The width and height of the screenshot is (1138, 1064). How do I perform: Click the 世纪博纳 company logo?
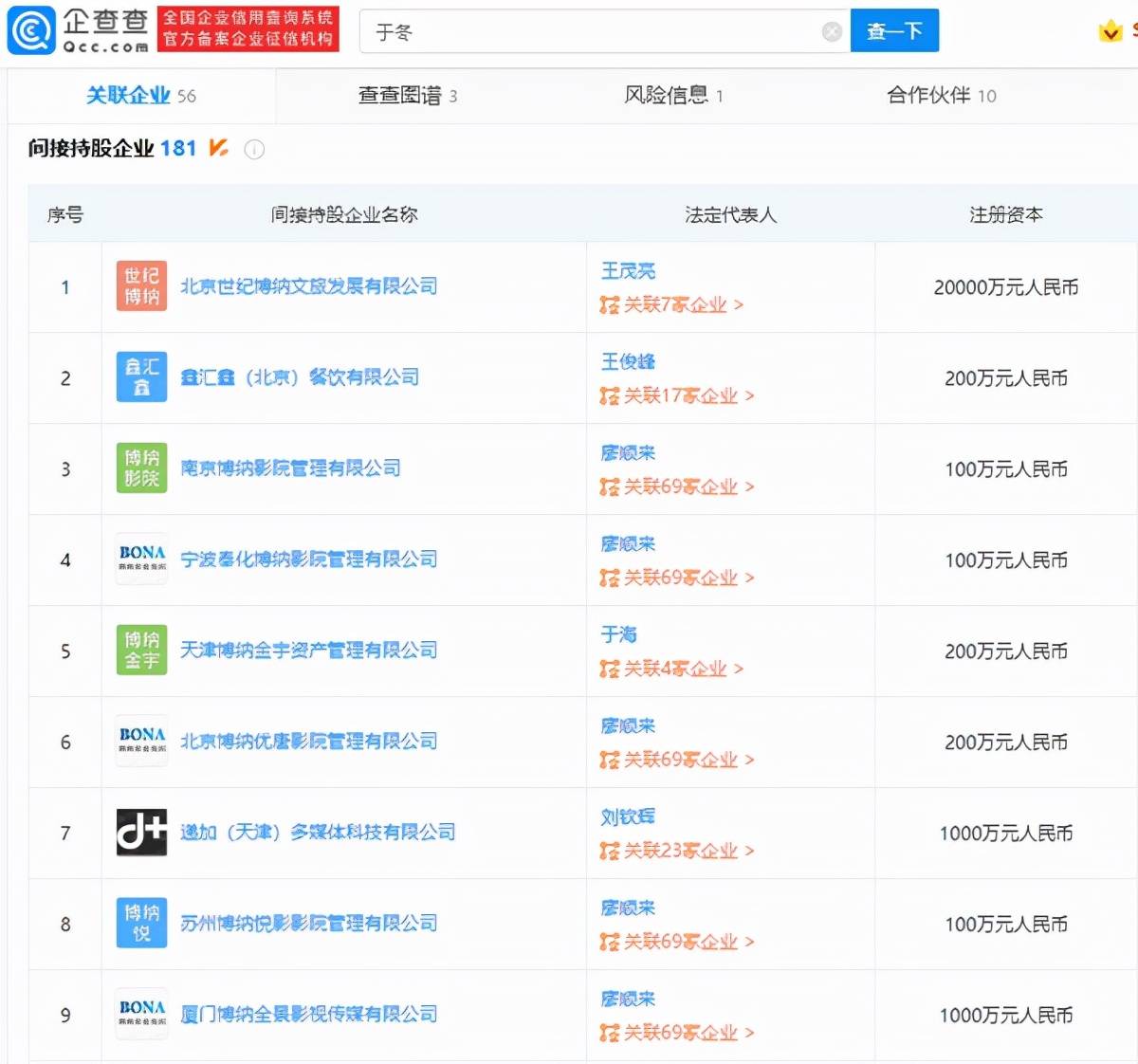(x=140, y=286)
